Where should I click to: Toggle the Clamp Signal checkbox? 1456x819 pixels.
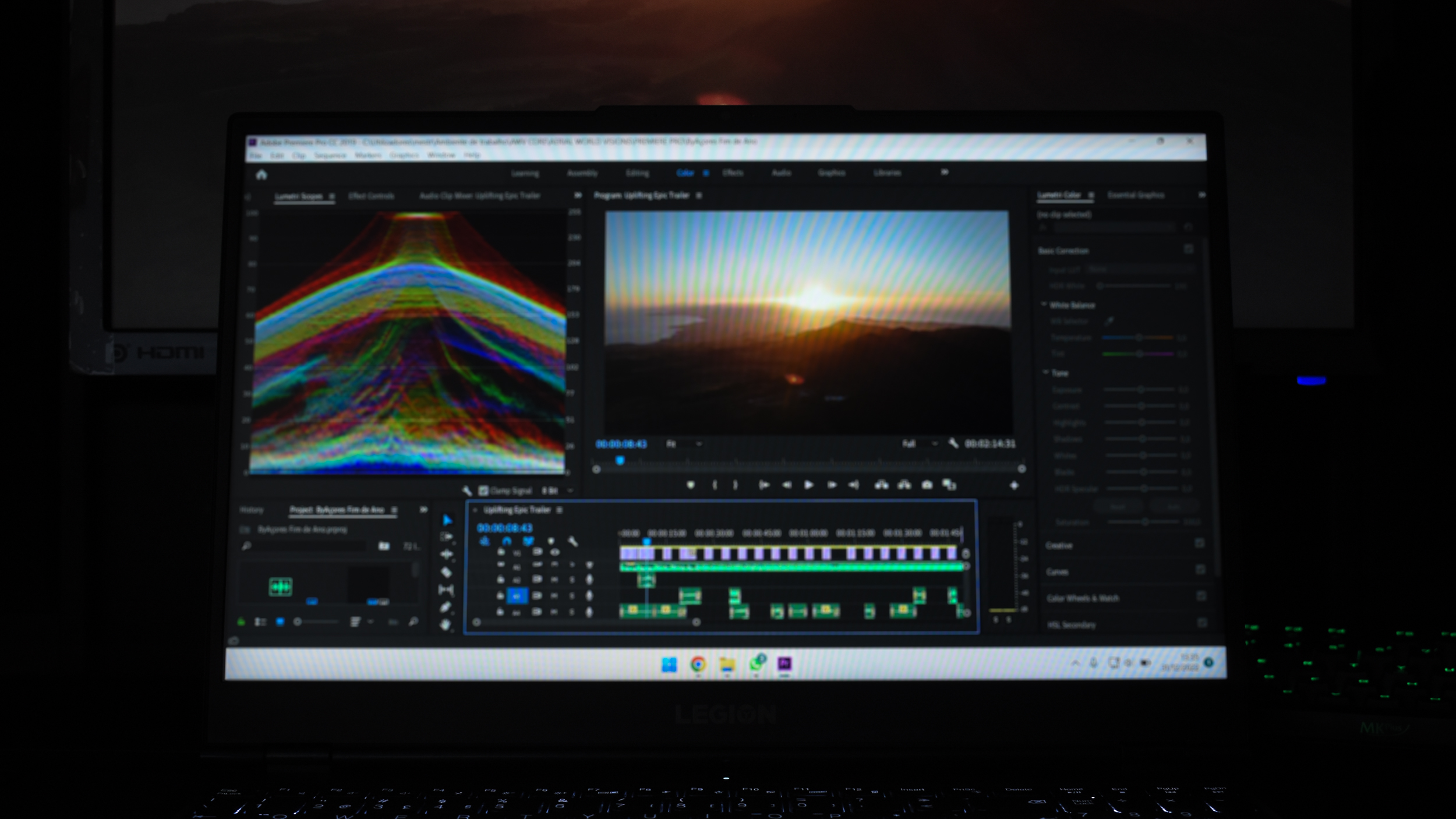483,490
